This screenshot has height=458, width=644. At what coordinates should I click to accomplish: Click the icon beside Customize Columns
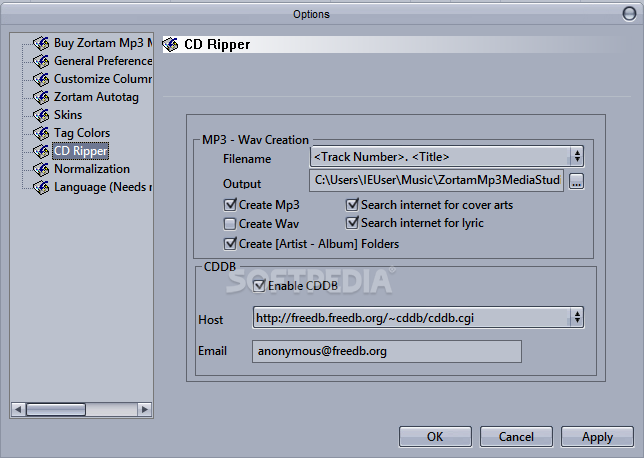(x=41, y=79)
